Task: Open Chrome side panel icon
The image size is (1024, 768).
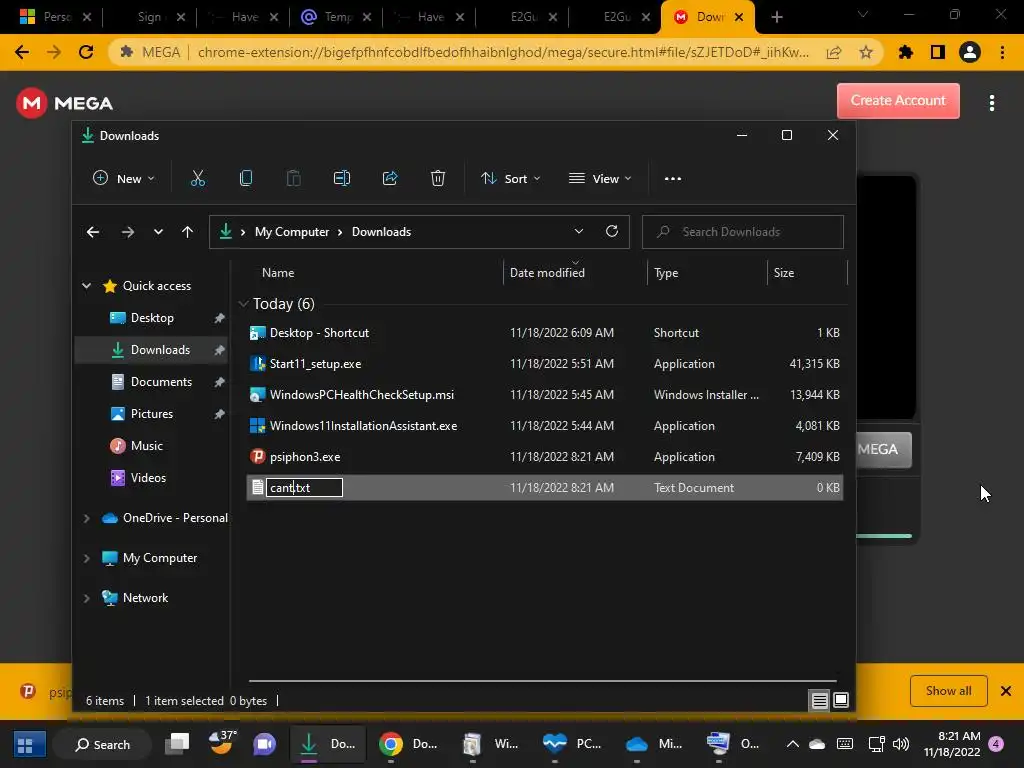Action: tap(938, 52)
